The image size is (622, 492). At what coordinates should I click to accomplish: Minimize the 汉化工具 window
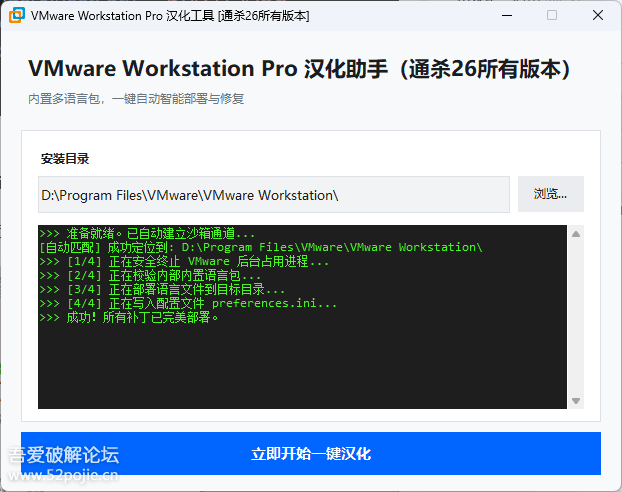[507, 15]
